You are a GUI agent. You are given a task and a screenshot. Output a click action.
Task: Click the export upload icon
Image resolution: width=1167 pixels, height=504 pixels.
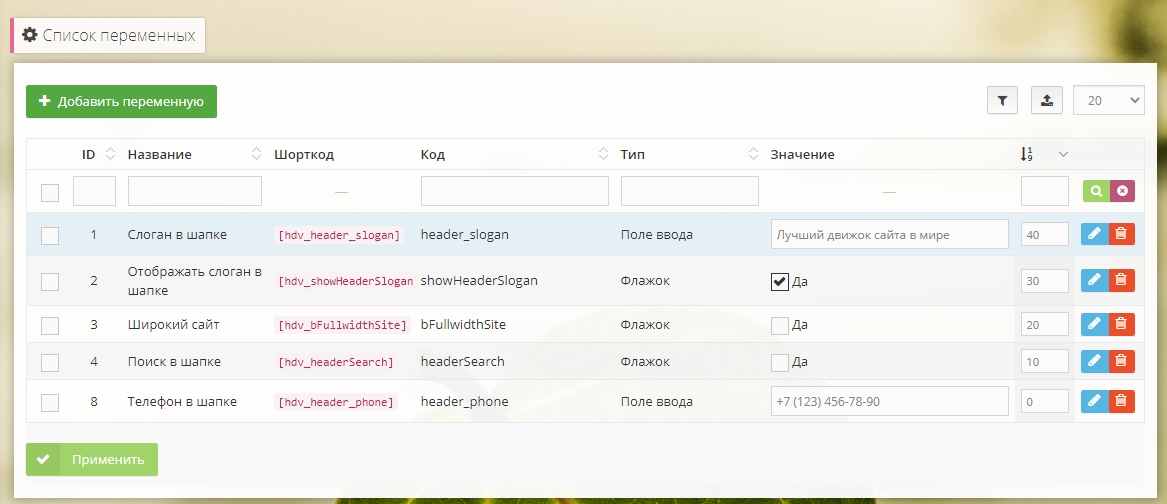click(1046, 100)
